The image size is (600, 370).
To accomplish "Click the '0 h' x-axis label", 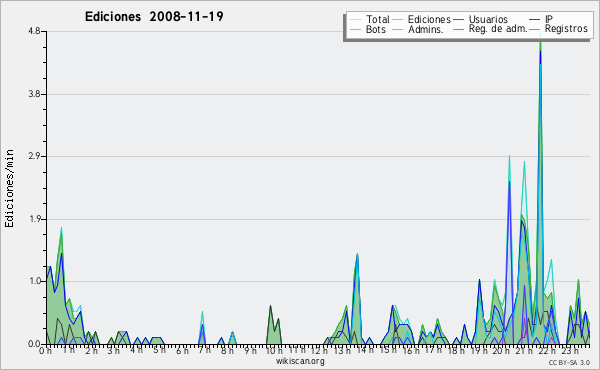I will [45, 350].
